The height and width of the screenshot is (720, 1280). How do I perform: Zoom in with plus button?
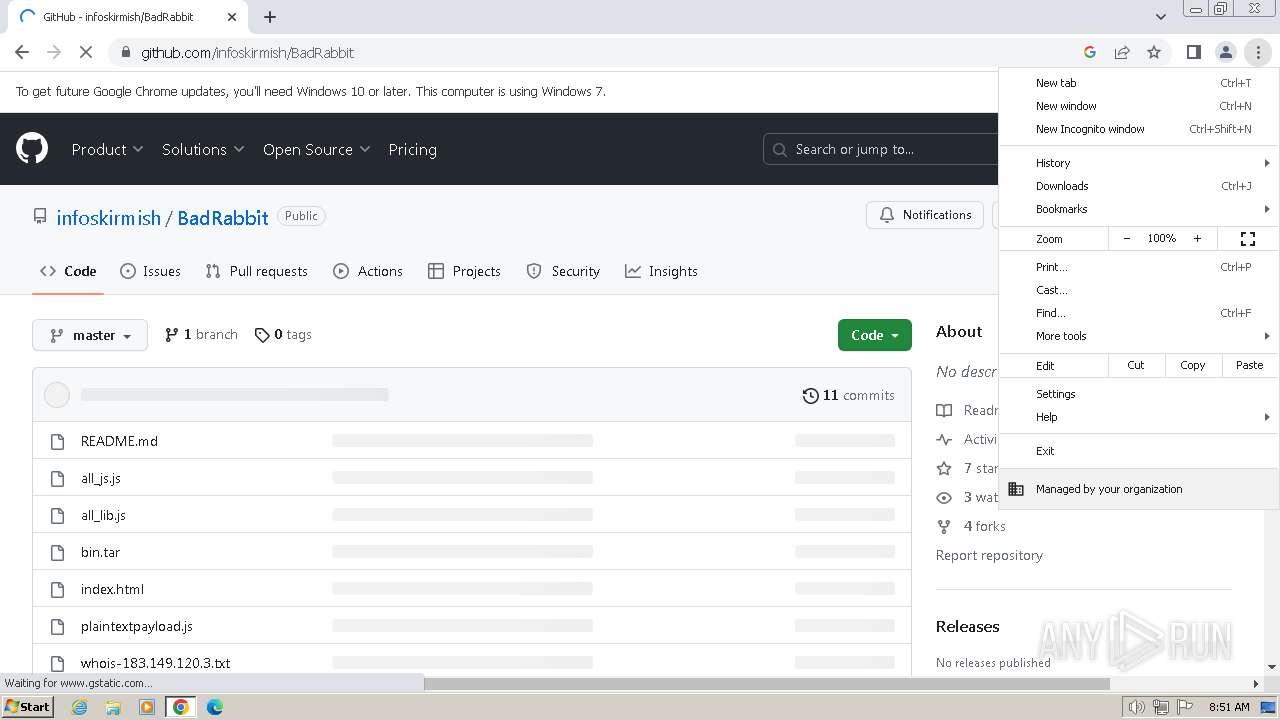click(1197, 239)
